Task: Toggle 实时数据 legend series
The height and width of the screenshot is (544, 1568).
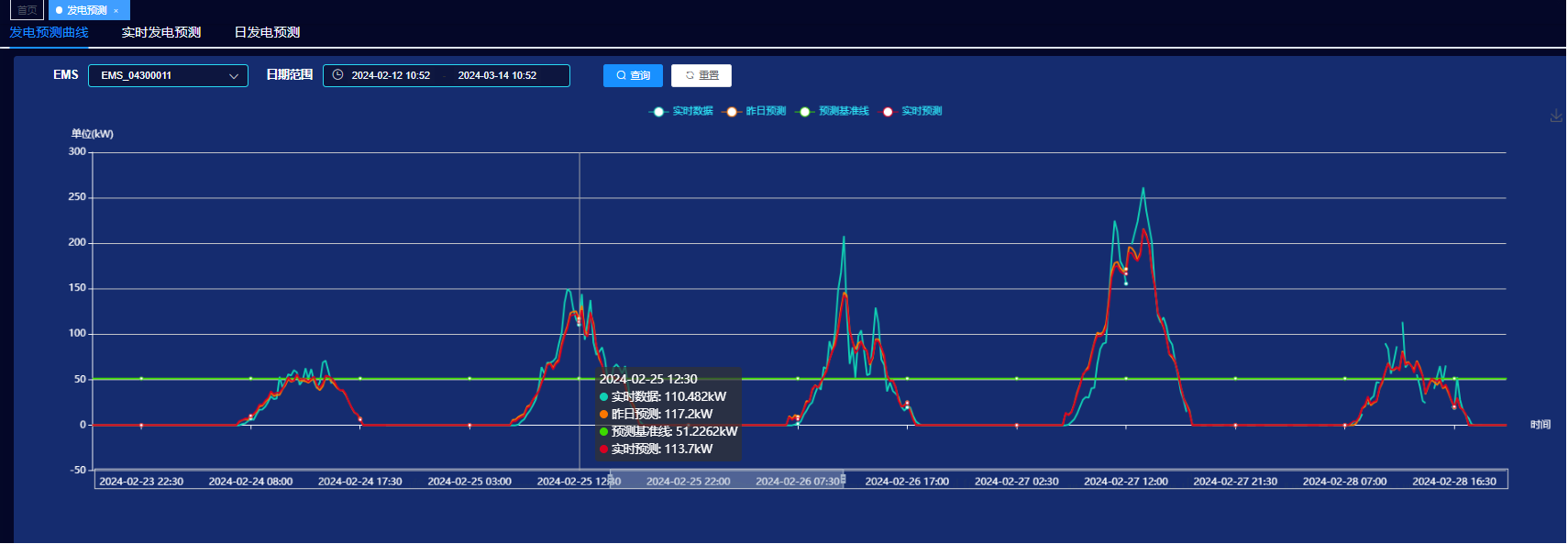Action: pyautogui.click(x=681, y=111)
